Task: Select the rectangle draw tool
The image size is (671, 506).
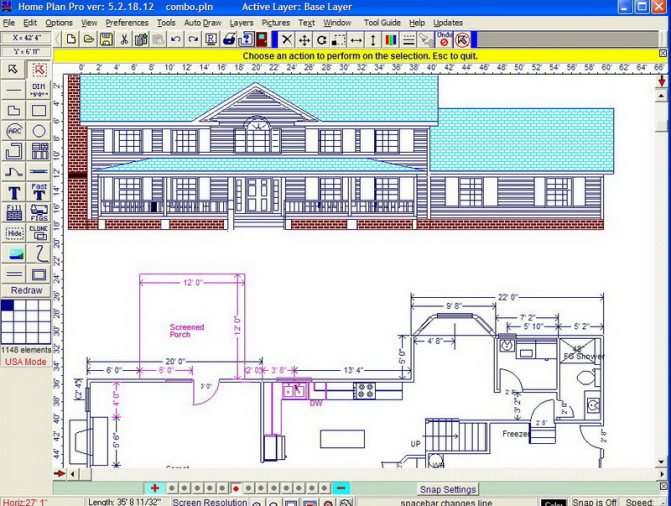Action: pos(39,110)
